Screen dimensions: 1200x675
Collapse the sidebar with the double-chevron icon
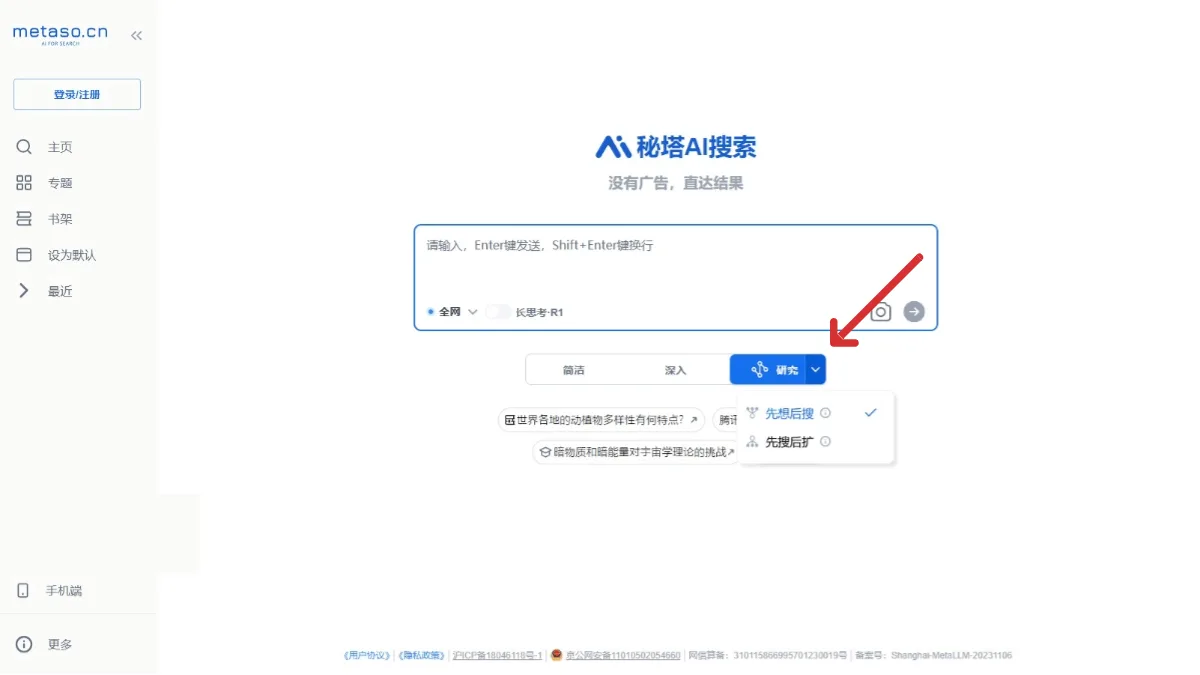(136, 36)
